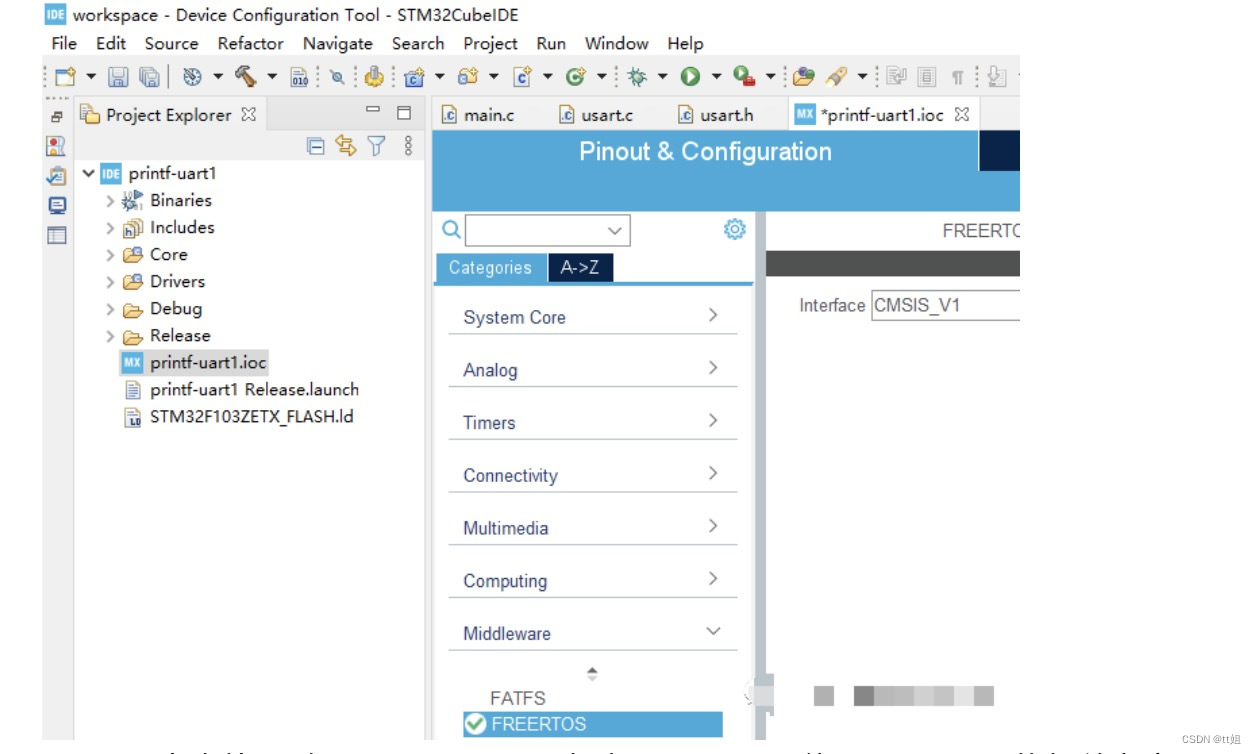Click the Collapse All icon in Project Explorer
Screen dimensions: 1256x754
[x=316, y=146]
